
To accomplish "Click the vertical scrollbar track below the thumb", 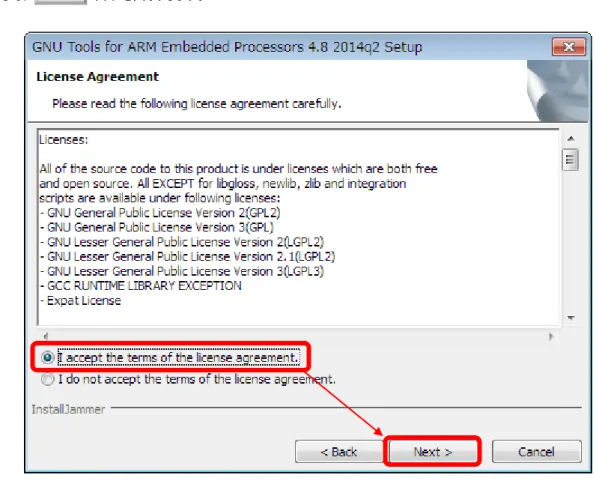I will 570,241.
